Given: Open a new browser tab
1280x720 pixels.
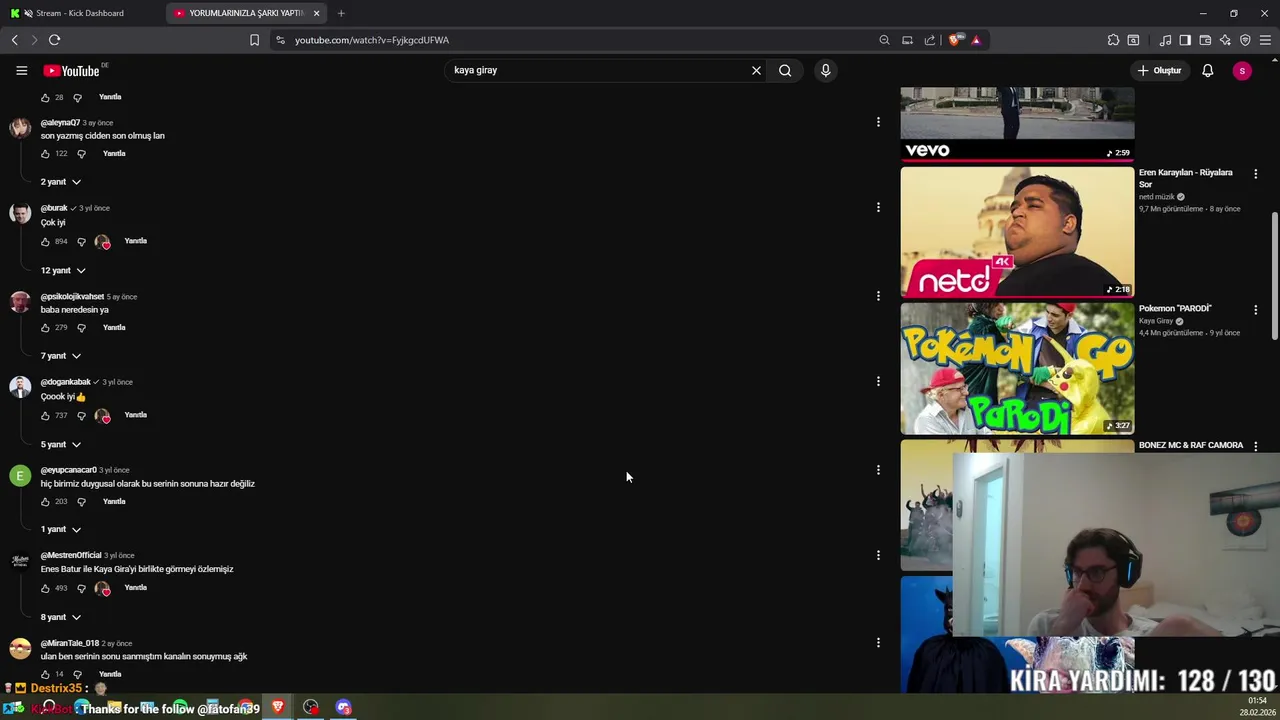Looking at the screenshot, I should click(341, 13).
